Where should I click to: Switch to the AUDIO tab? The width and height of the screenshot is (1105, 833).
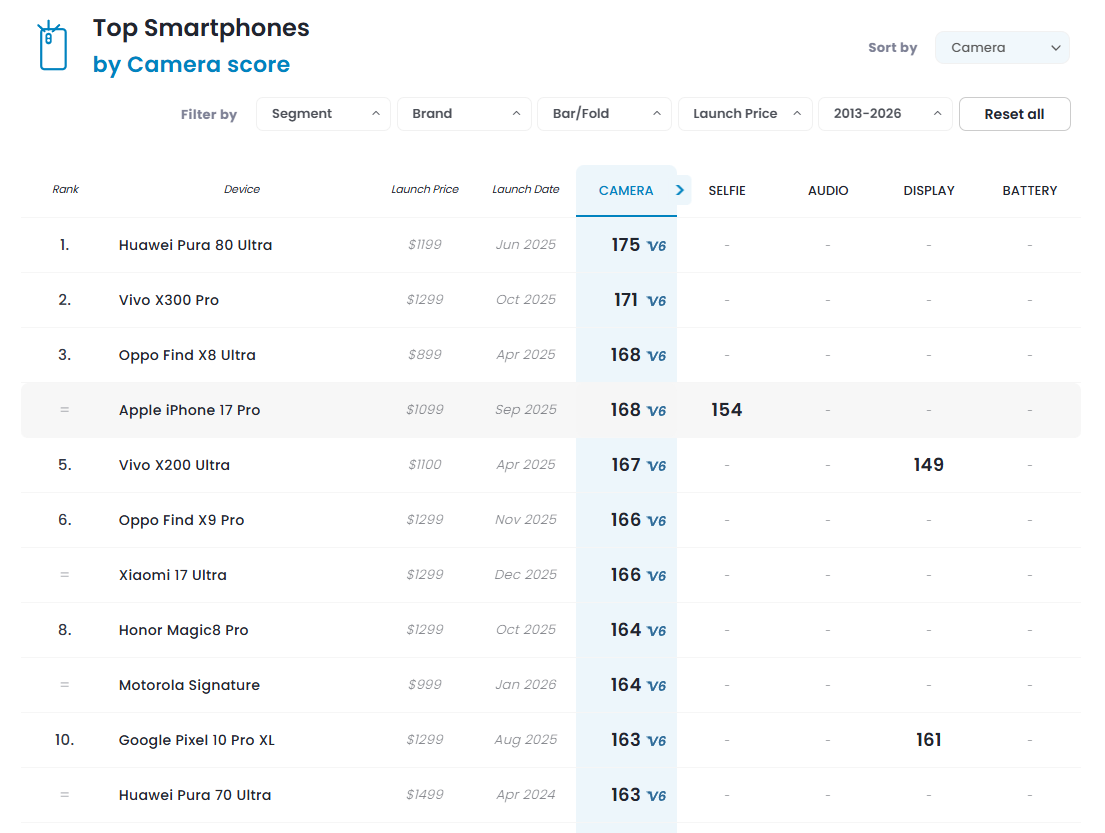click(x=828, y=190)
